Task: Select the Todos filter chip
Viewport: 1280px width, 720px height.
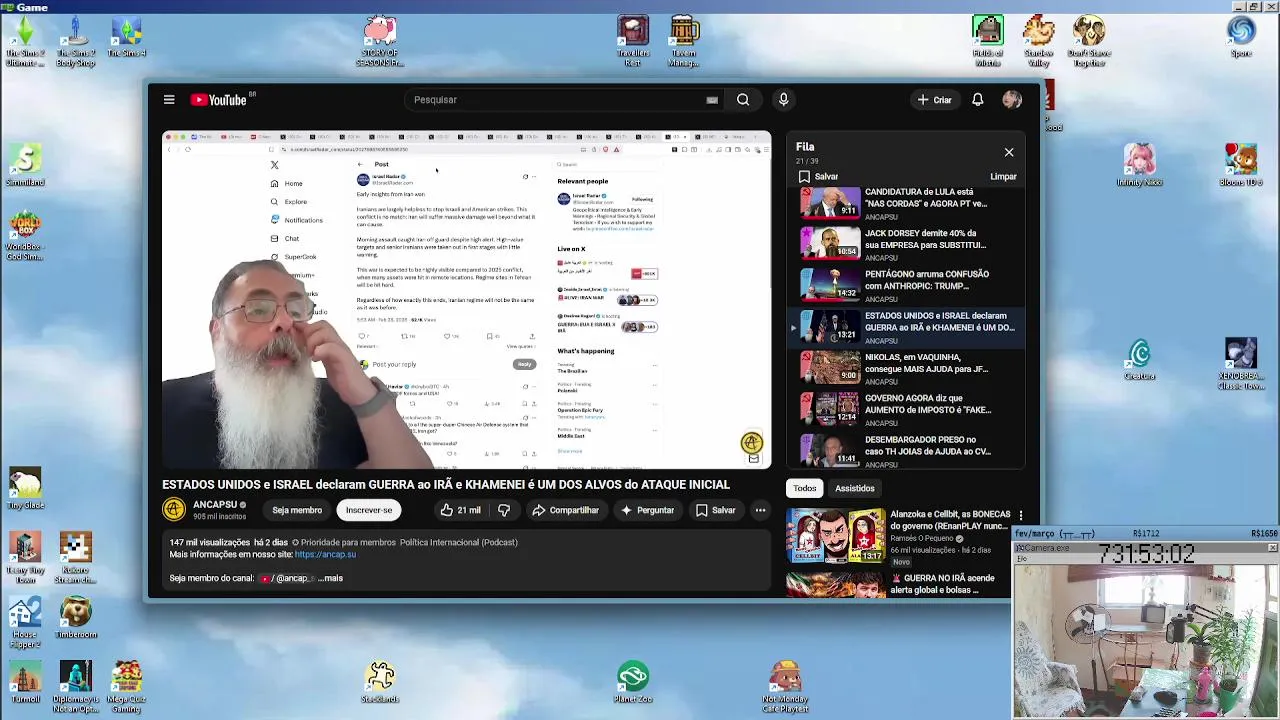Action: tap(805, 488)
